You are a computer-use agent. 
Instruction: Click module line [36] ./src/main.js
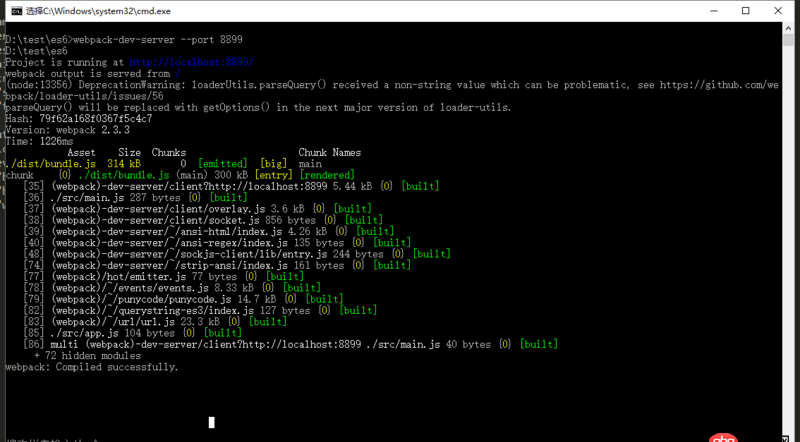pyautogui.click(x=135, y=198)
